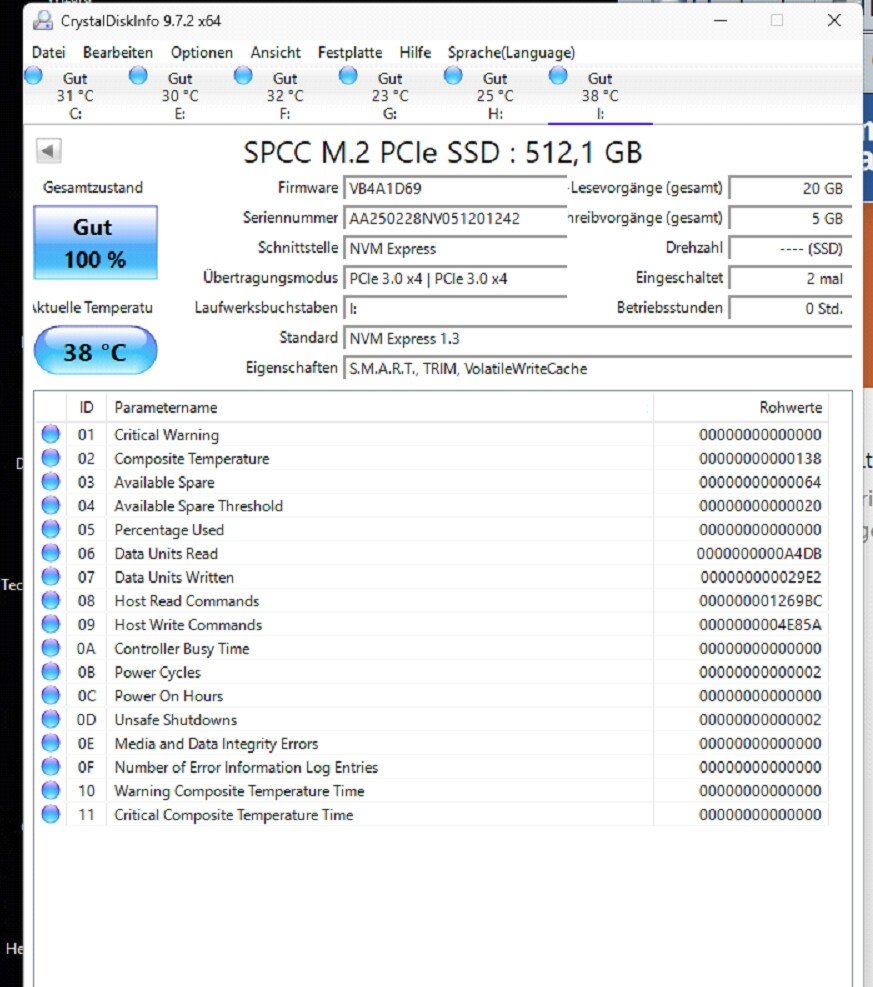Select the Percentage Used parameter name
This screenshot has width=873, height=987.
coord(169,530)
